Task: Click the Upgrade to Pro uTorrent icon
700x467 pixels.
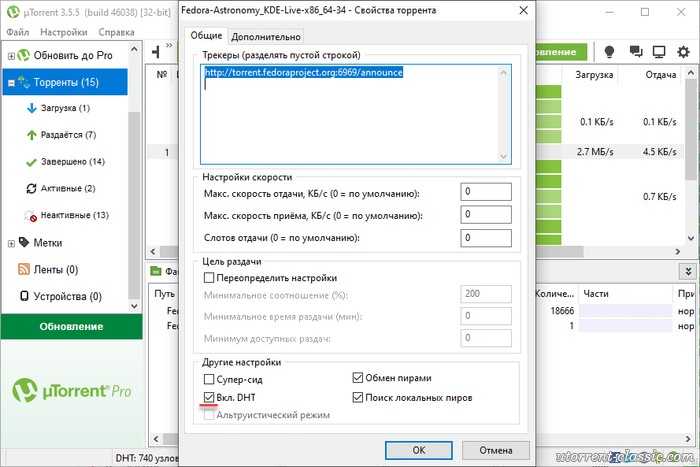Action: click(x=23, y=55)
